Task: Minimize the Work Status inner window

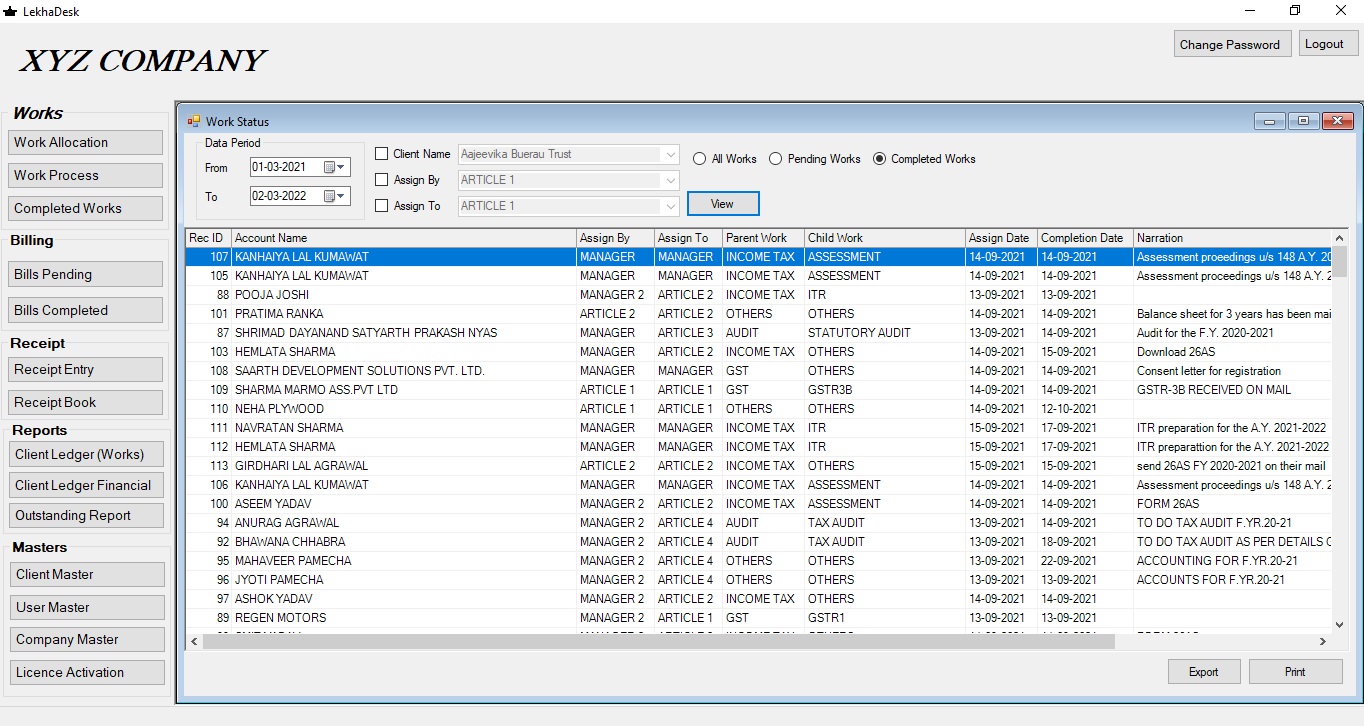Action: [x=1270, y=121]
